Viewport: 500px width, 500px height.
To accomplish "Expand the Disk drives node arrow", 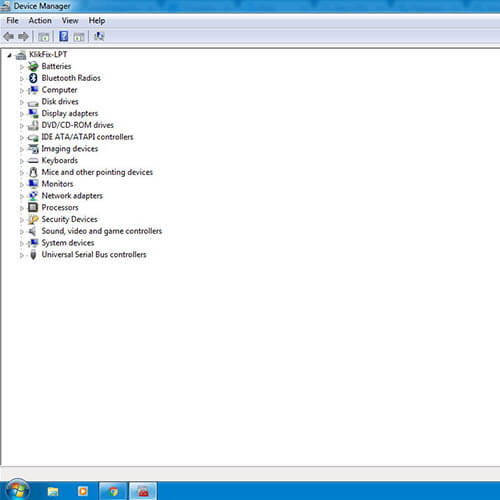I will point(22,102).
